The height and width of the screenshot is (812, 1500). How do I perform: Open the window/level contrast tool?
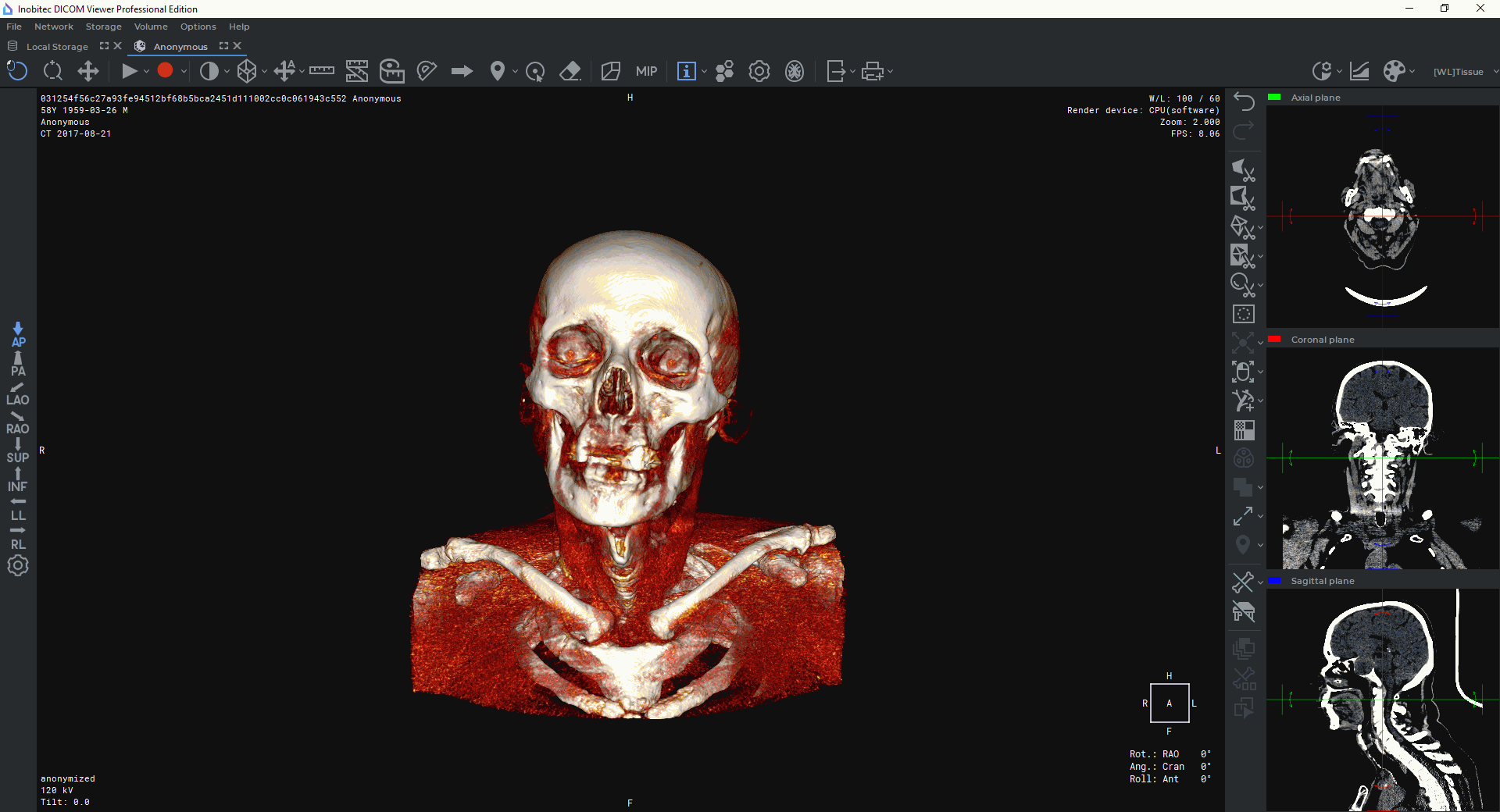209,71
